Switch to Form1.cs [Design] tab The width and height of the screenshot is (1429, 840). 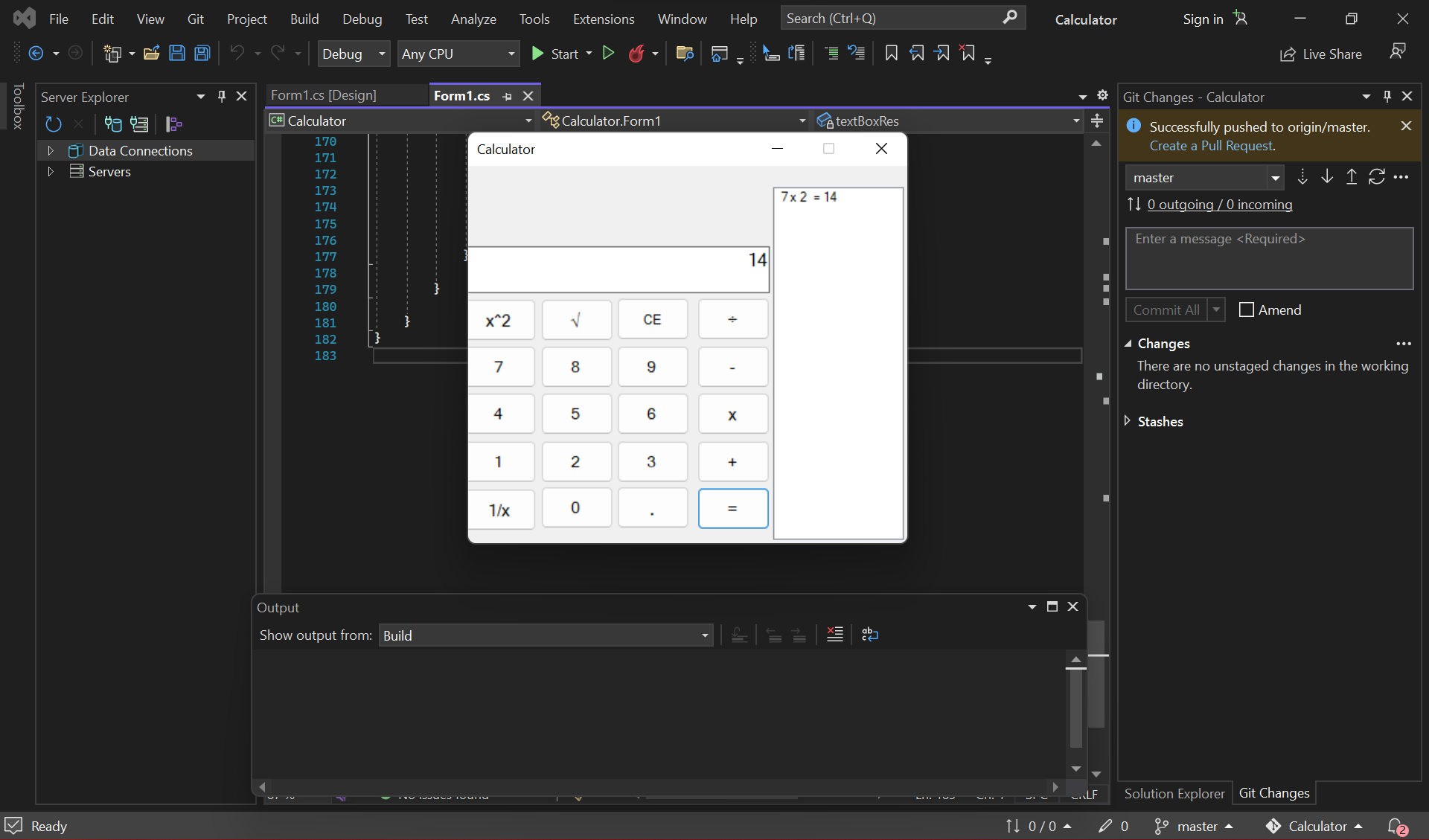tap(324, 95)
